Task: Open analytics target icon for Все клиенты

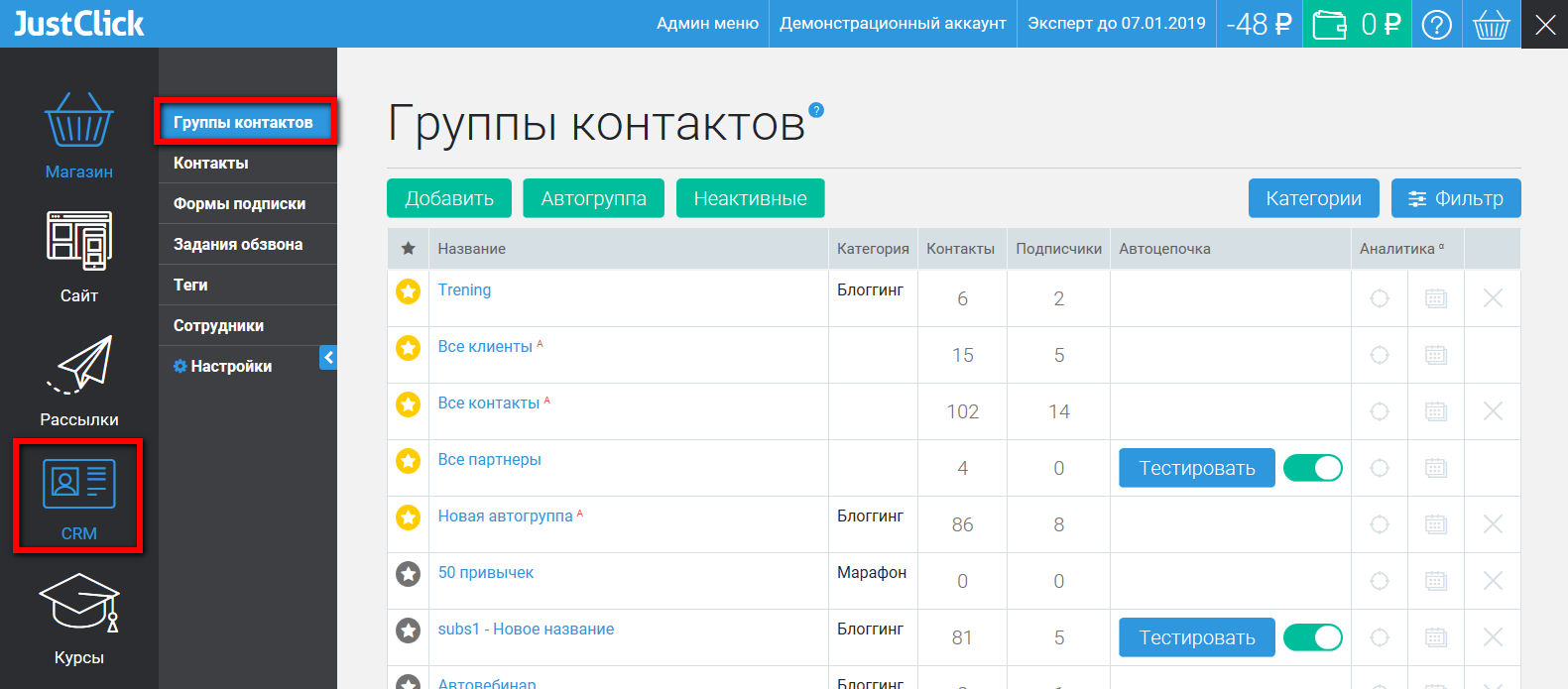Action: click(x=1380, y=355)
